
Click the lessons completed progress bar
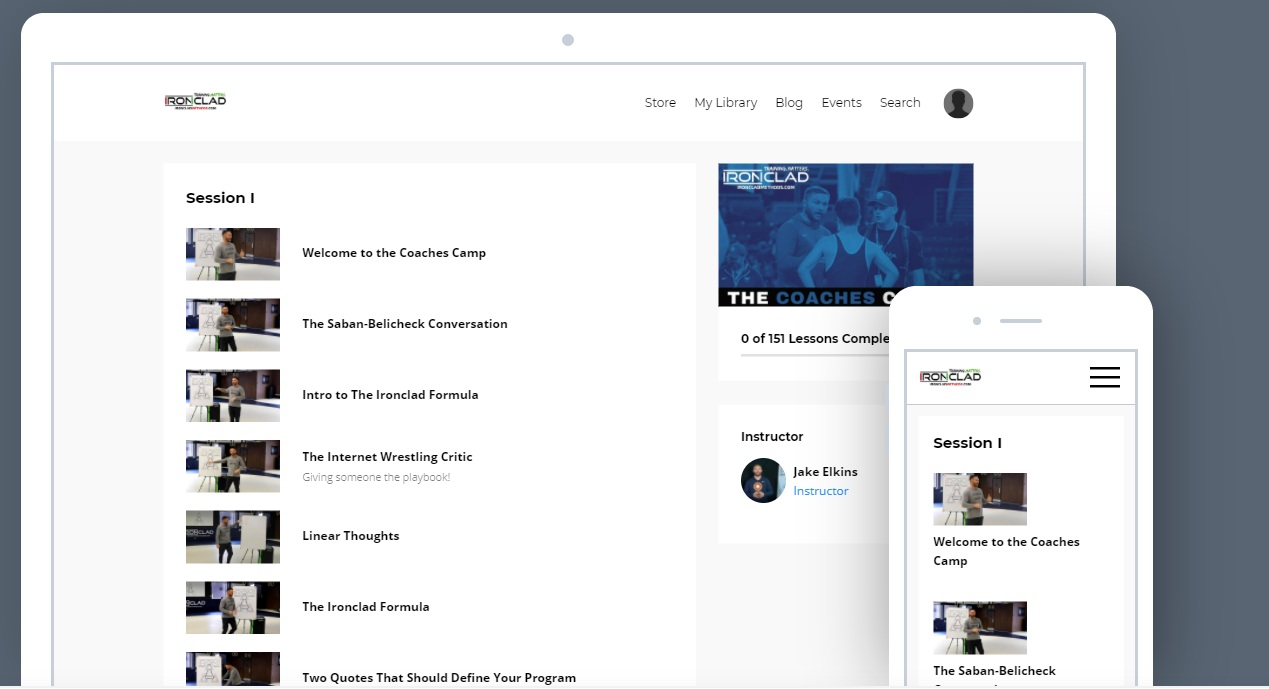pos(814,356)
